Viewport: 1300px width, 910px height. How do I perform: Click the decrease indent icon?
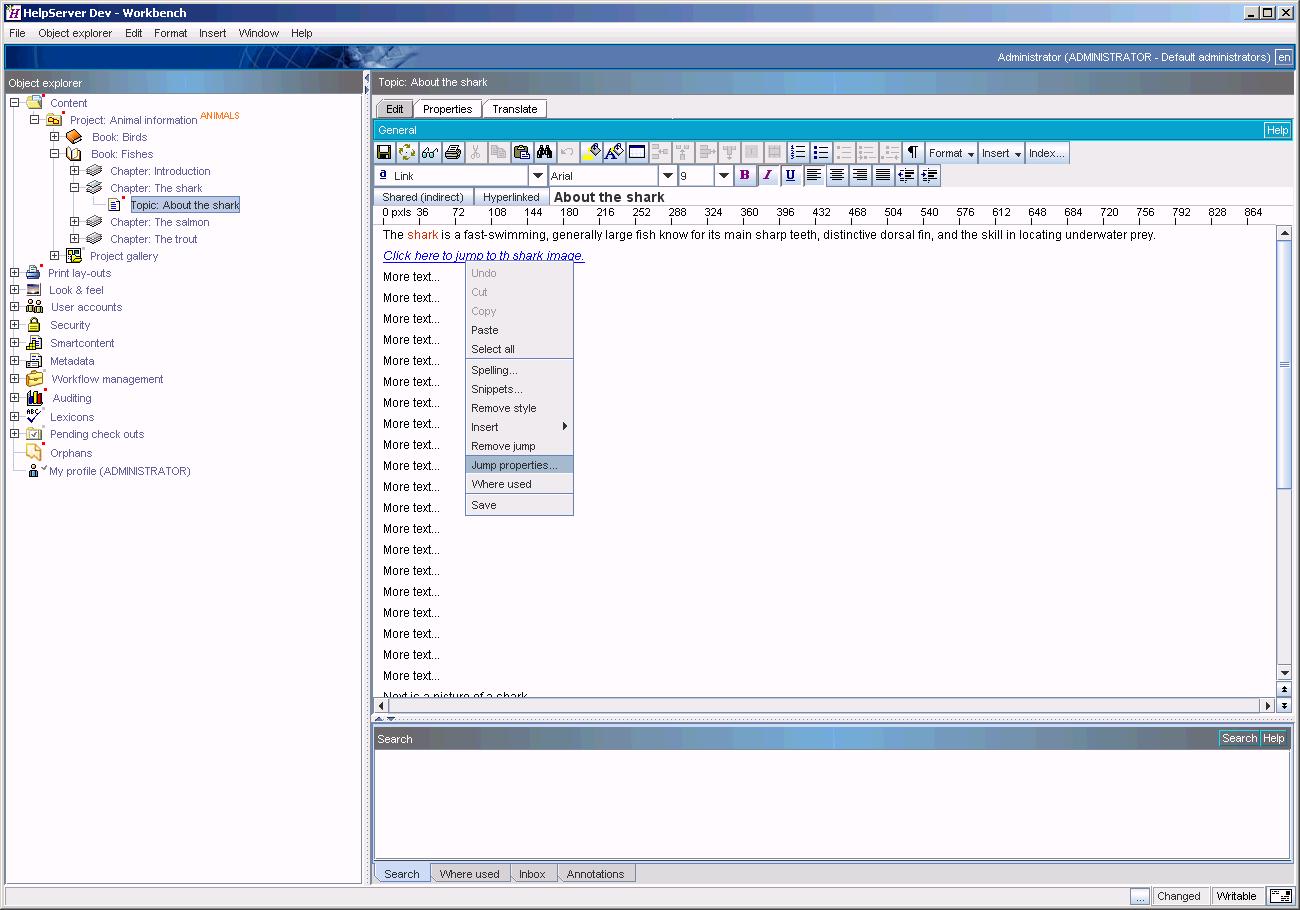click(906, 175)
